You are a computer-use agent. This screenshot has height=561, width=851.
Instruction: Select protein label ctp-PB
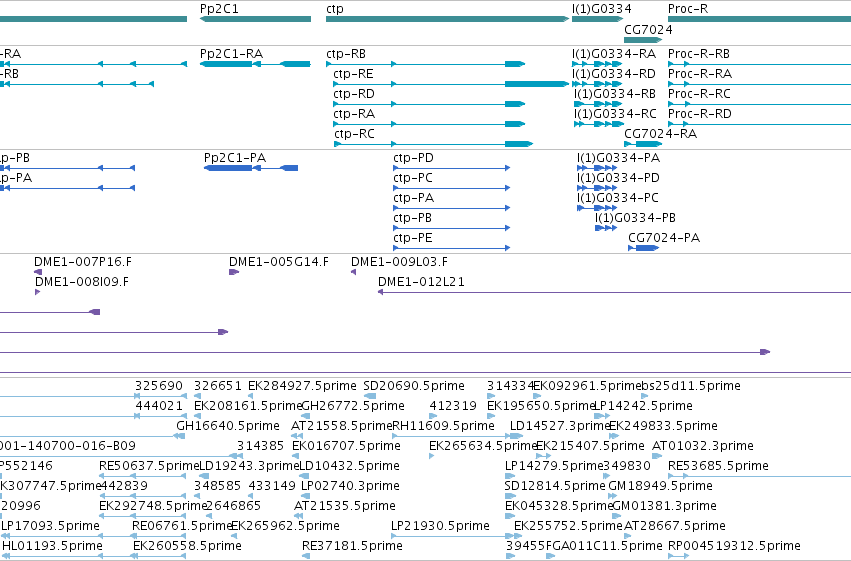coord(412,218)
